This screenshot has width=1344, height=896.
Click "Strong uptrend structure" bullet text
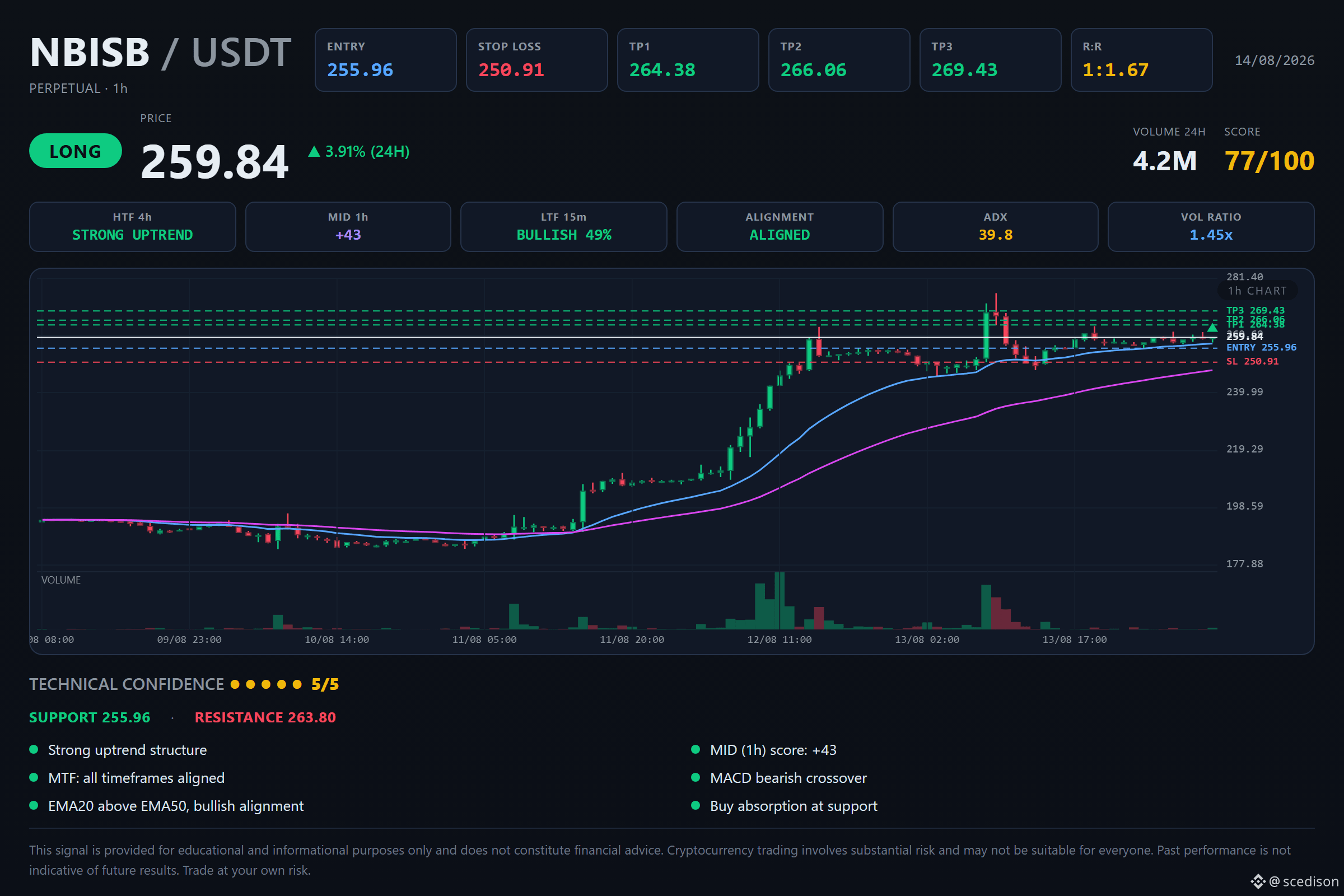128,750
